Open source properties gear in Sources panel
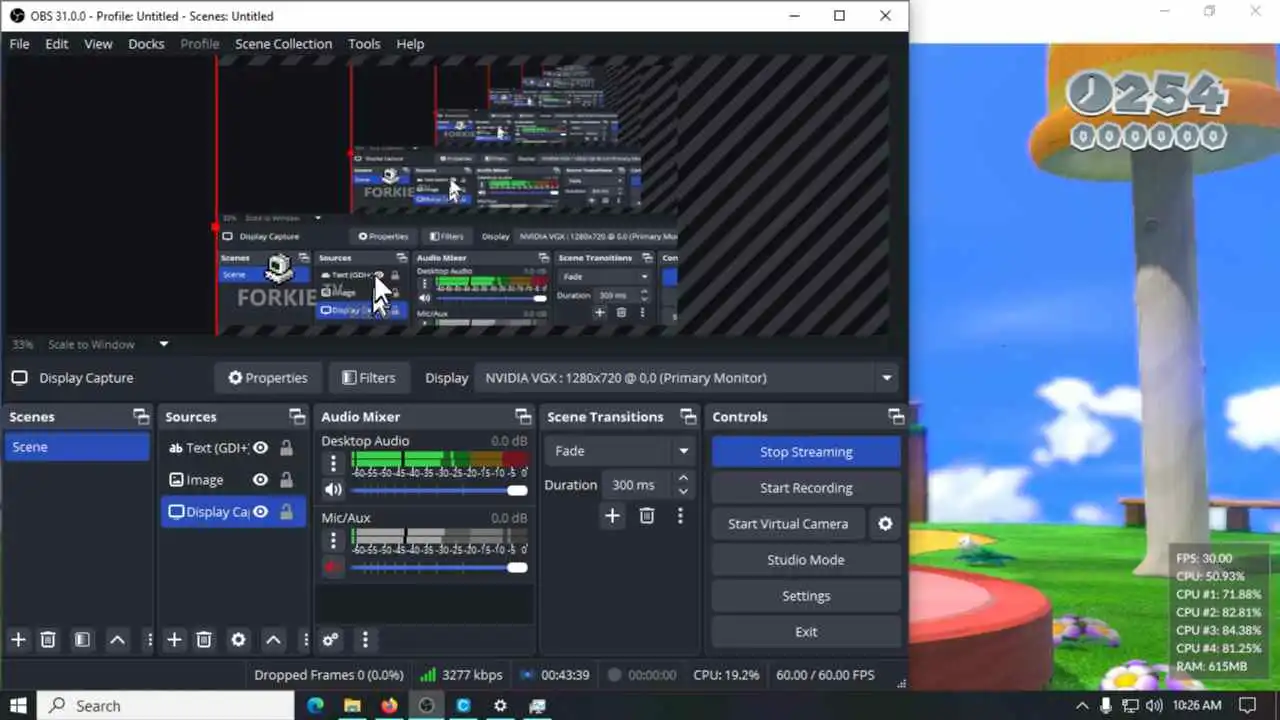Image resolution: width=1280 pixels, height=720 pixels. (238, 640)
